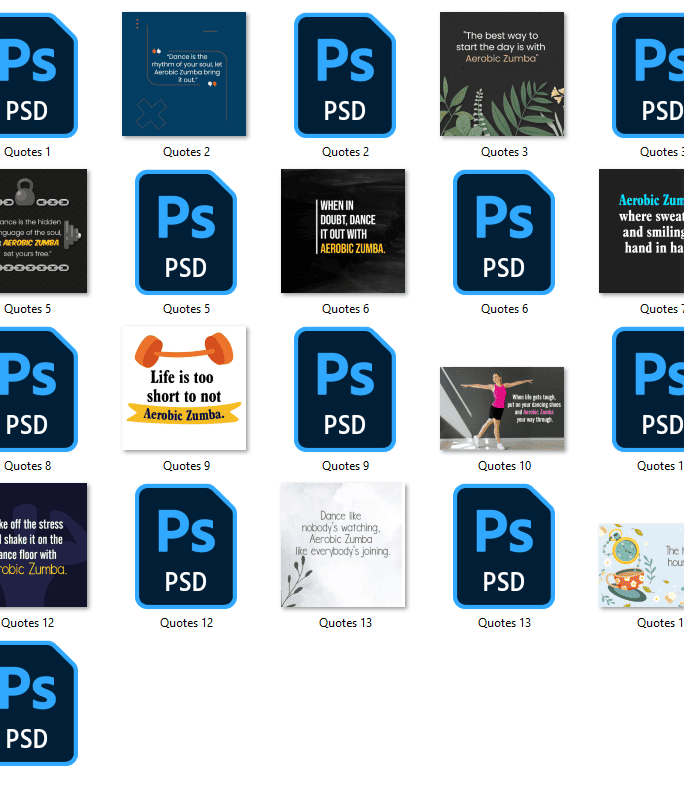Click the 'When in doubt, dance' thumbnail
684x785 pixels.
coord(343,231)
